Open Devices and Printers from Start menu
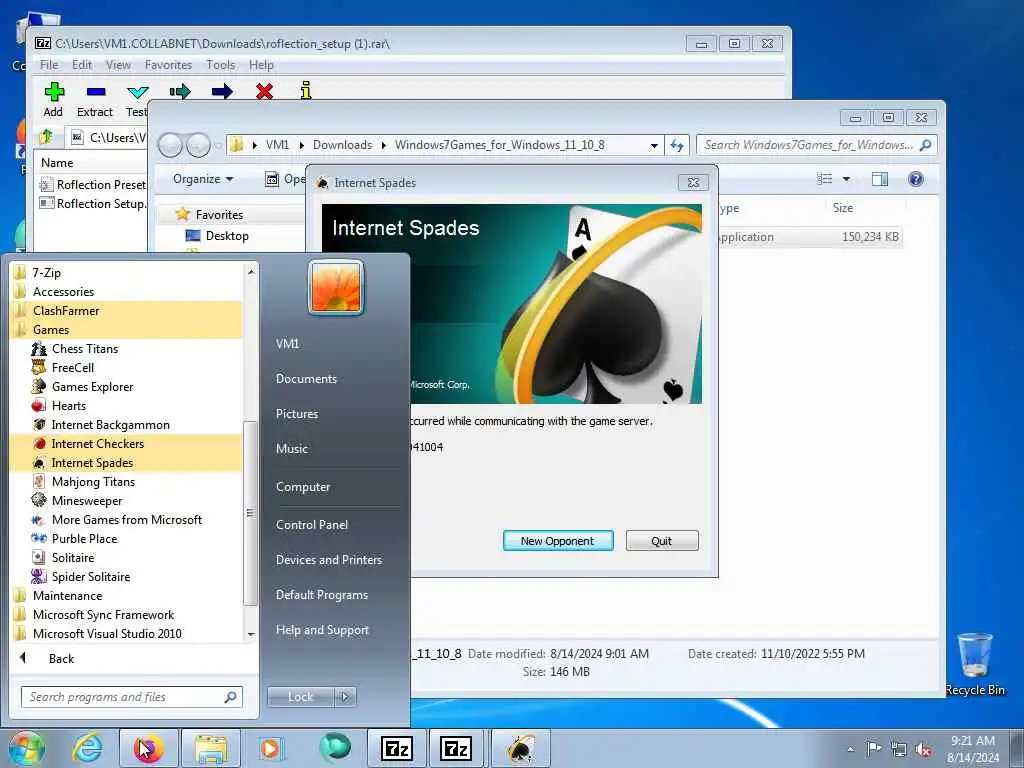The width and height of the screenshot is (1024, 768). 328,560
